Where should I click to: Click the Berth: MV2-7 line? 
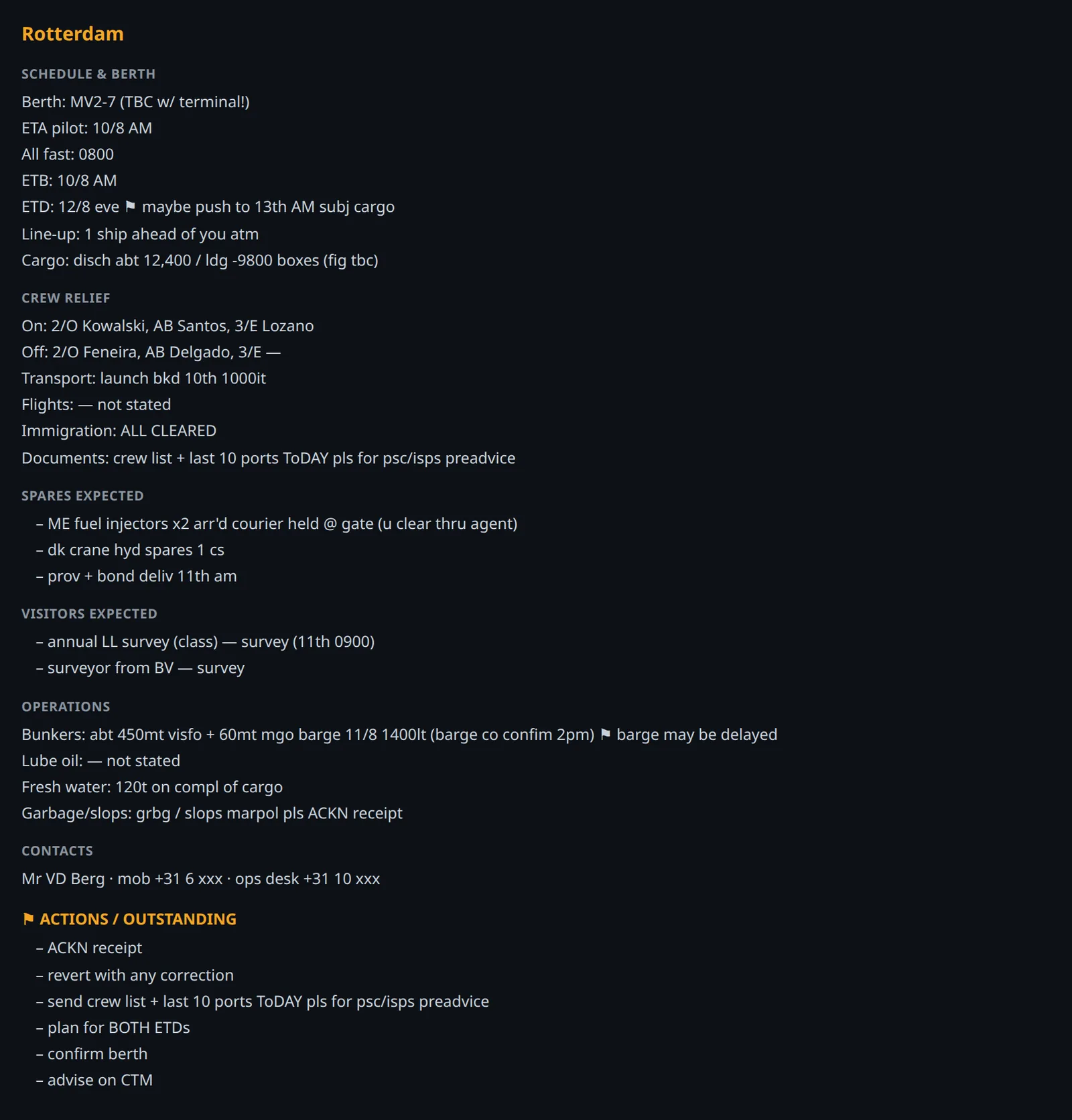(135, 102)
